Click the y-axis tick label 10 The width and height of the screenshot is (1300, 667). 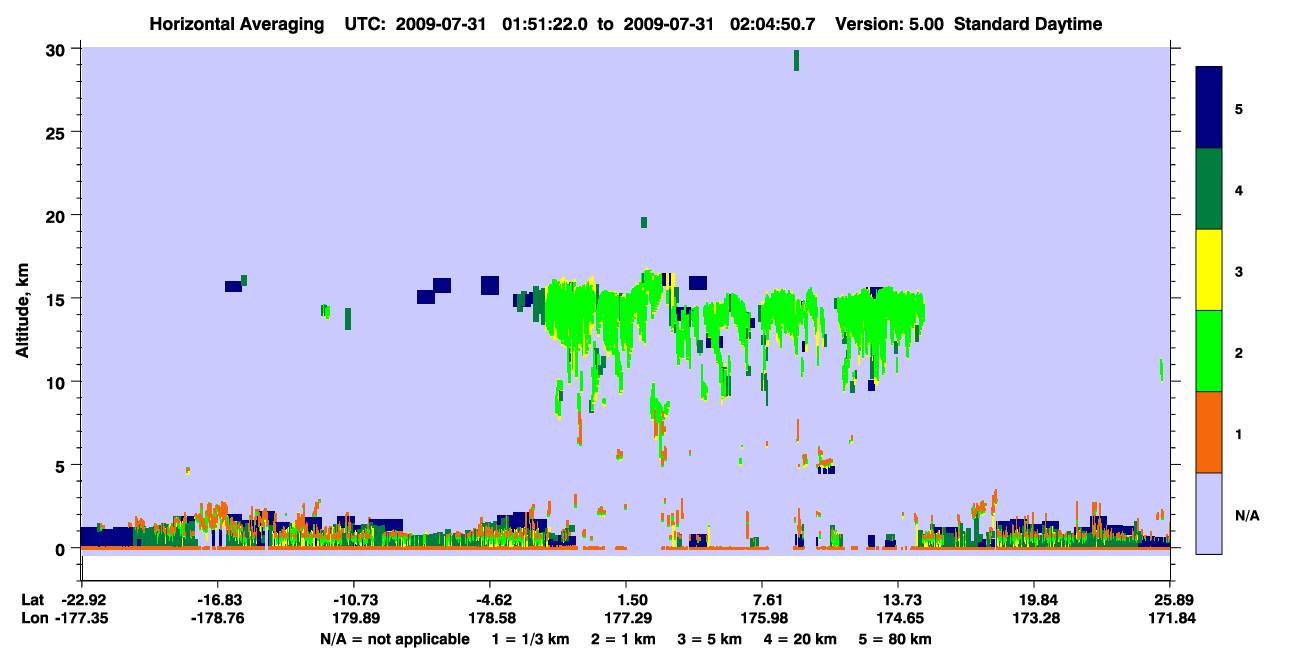tap(57, 382)
